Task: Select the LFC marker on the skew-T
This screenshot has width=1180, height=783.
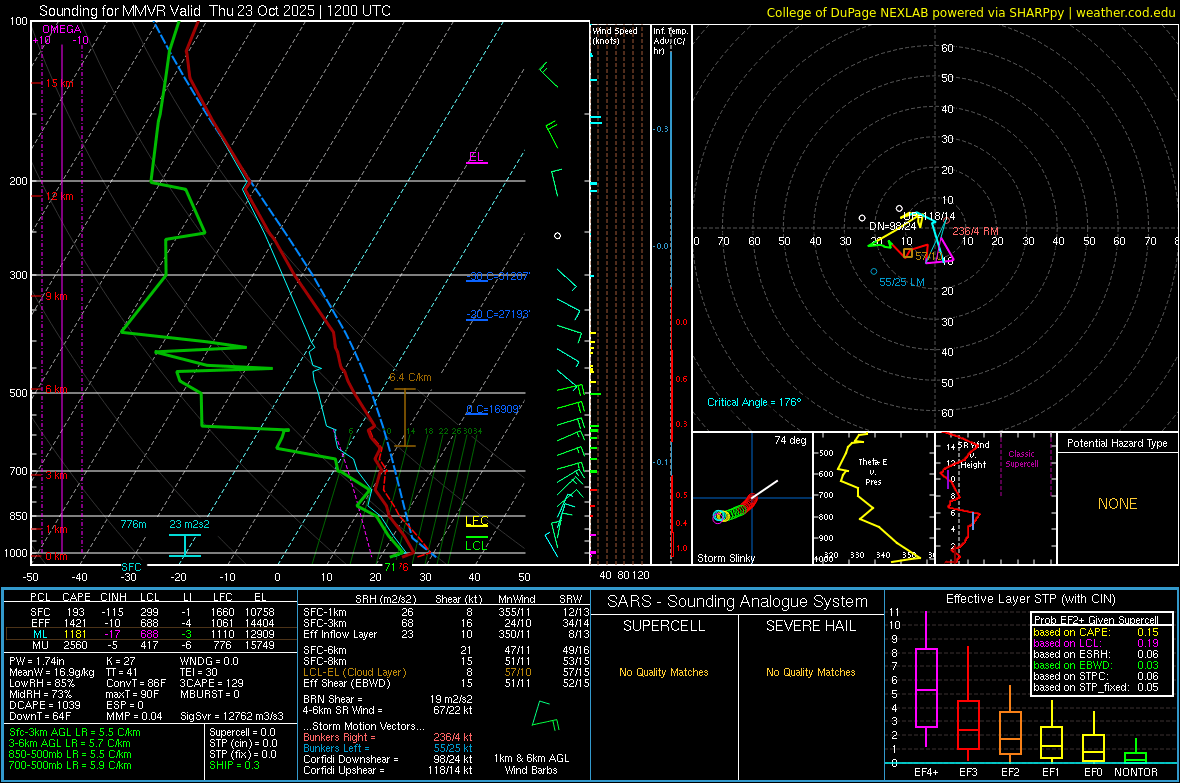Action: click(476, 521)
